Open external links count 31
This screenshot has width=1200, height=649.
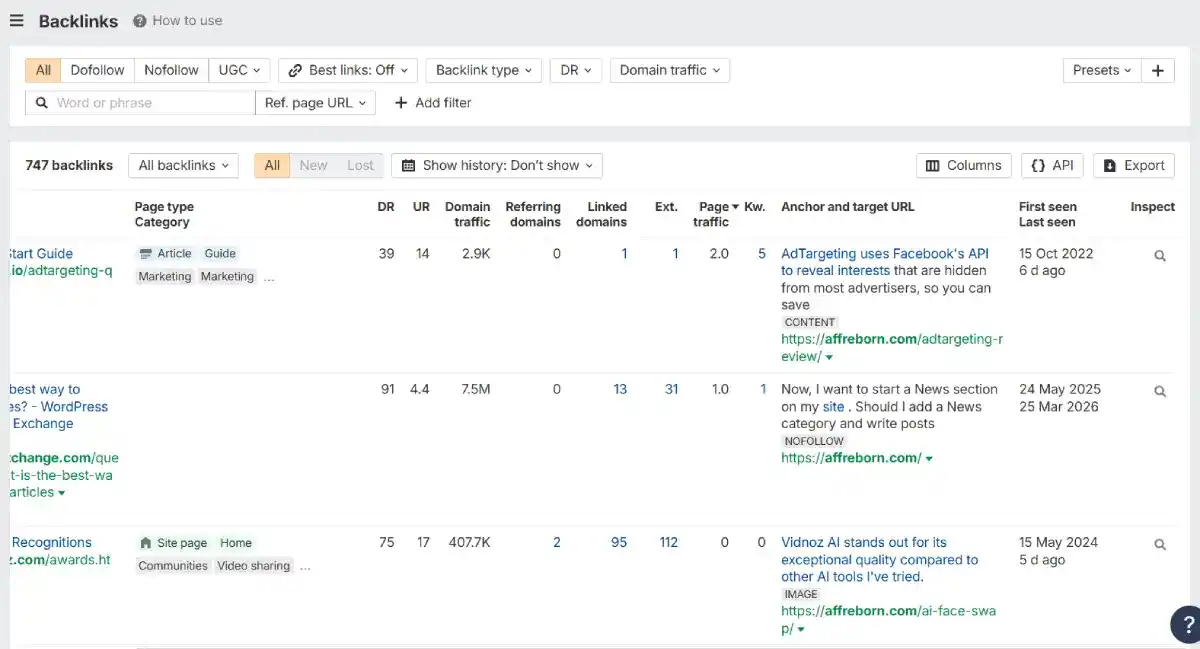click(671, 389)
